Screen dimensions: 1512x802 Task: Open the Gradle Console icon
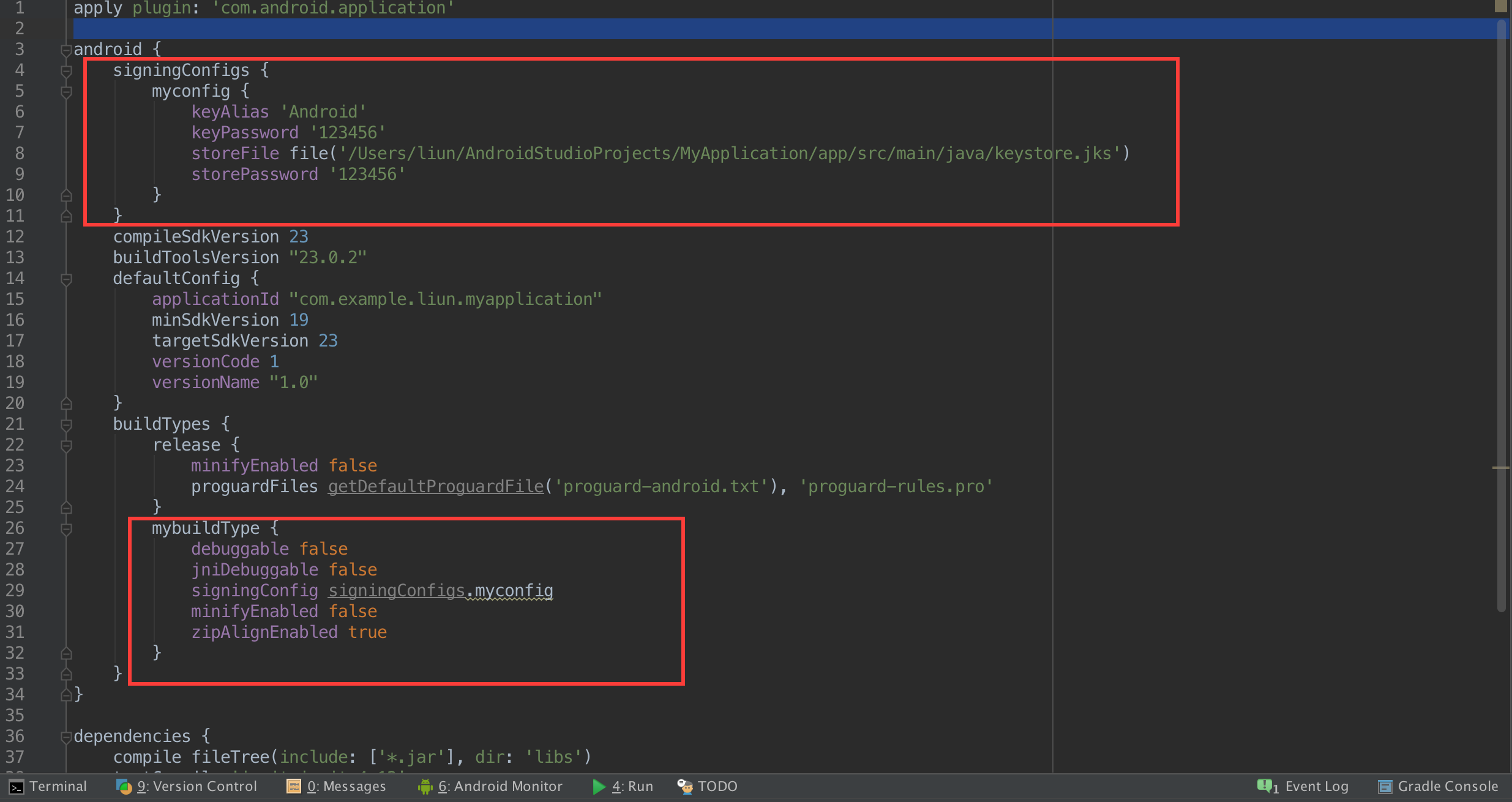click(x=1385, y=787)
